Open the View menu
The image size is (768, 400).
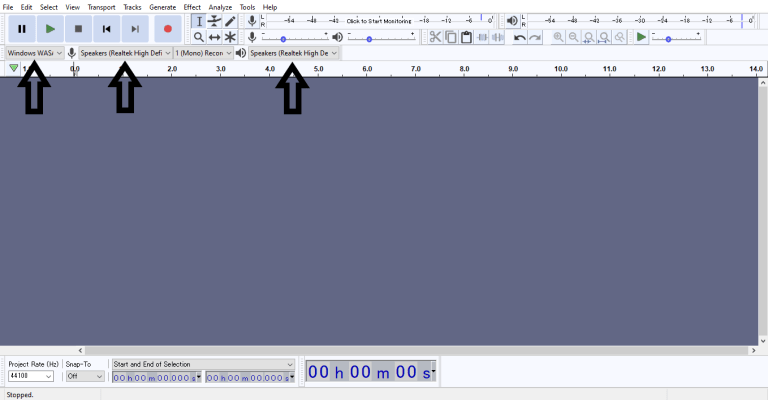coord(72,7)
